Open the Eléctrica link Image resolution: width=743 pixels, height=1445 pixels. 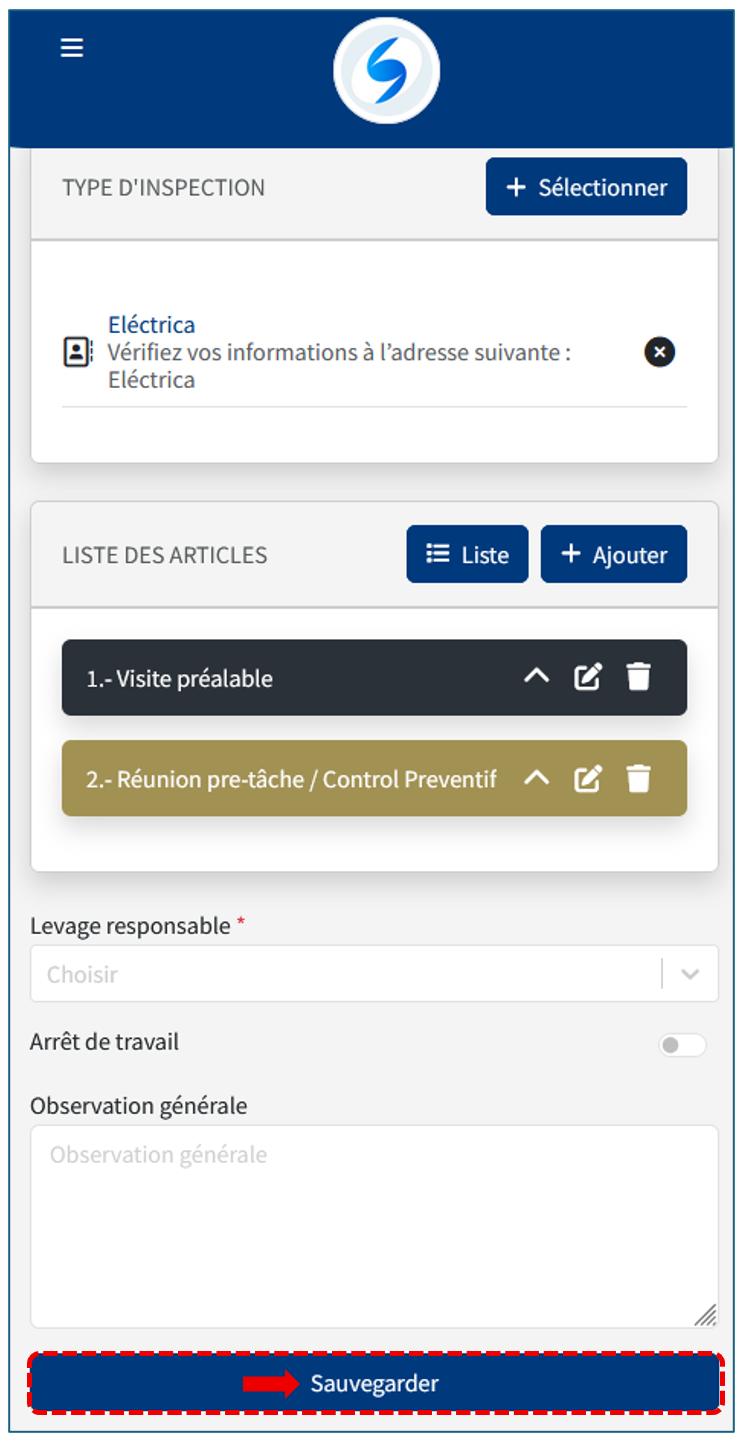[151, 325]
